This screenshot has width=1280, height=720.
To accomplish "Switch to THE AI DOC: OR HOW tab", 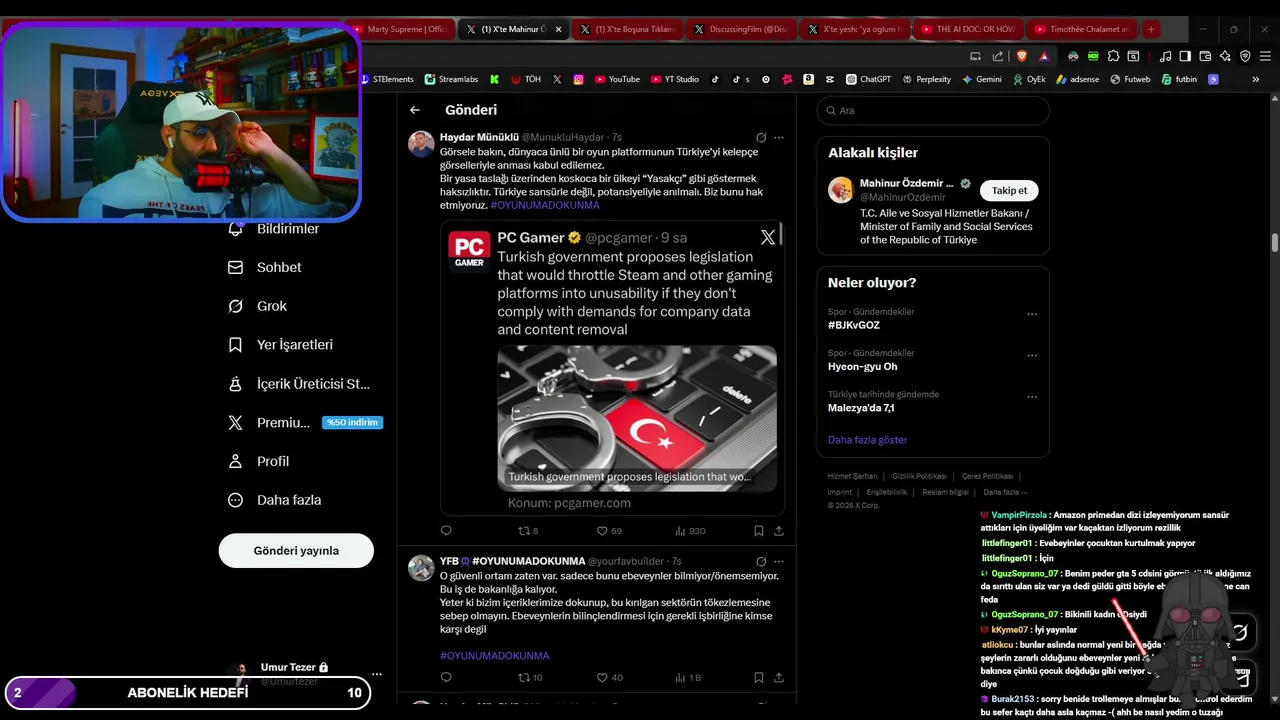I will tap(968, 29).
